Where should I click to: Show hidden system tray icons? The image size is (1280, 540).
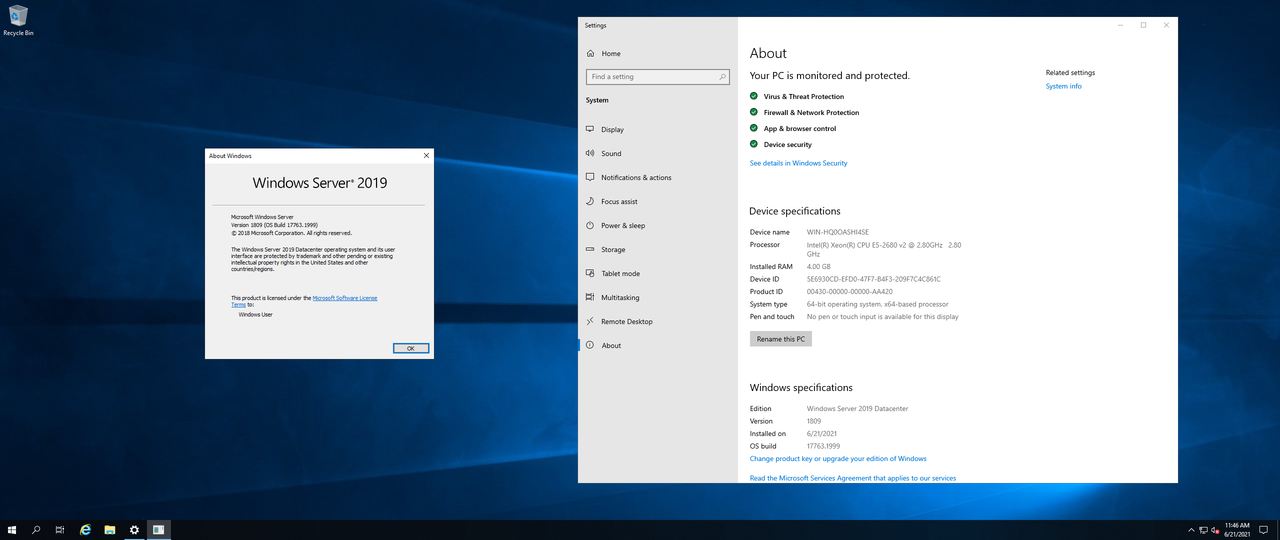1189,529
